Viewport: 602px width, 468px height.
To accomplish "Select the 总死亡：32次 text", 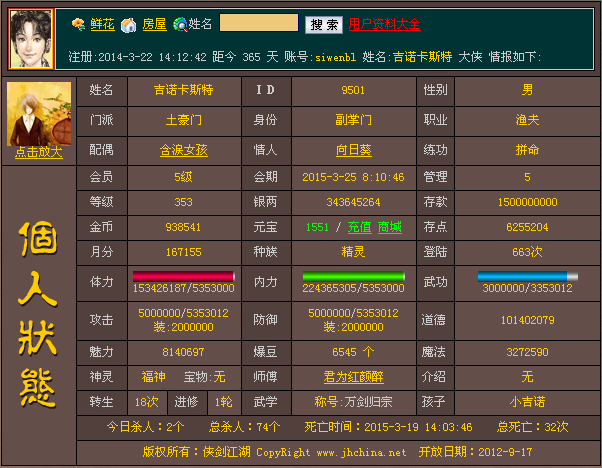I will [533, 427].
